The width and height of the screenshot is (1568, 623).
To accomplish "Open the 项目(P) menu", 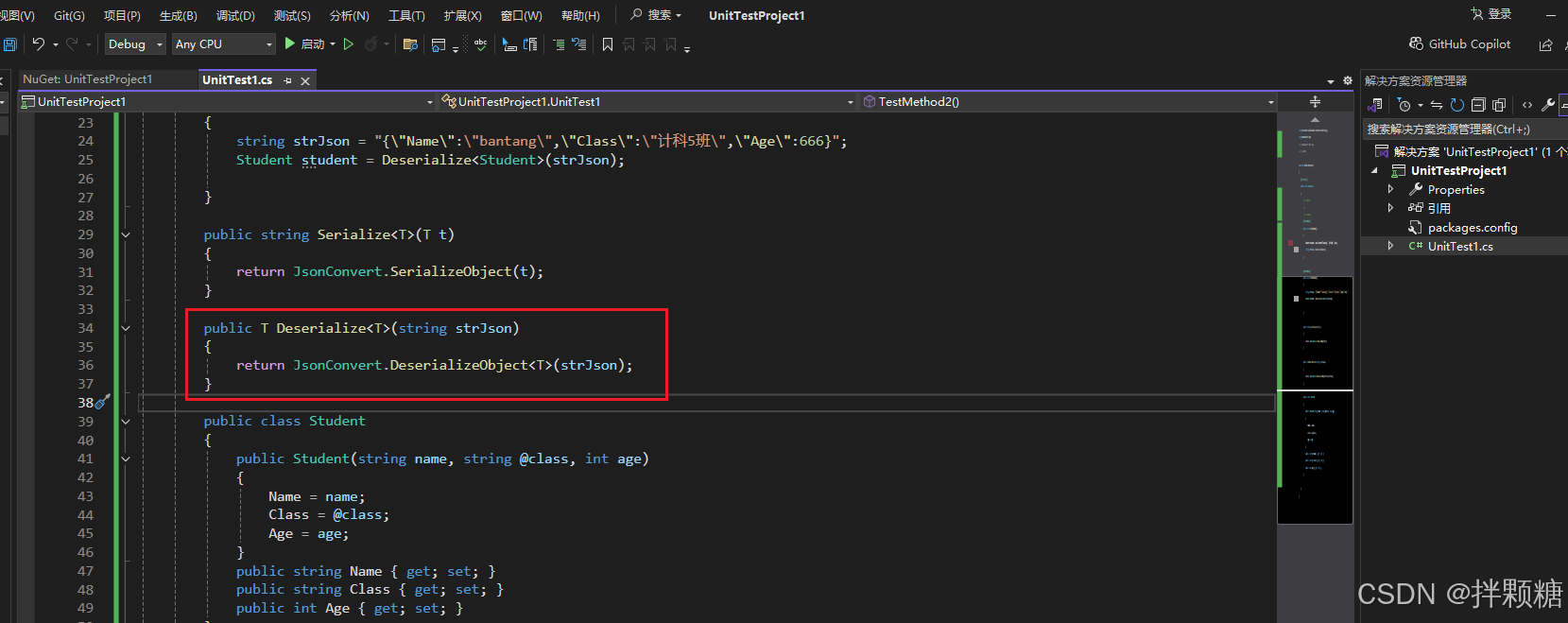I will point(122,15).
